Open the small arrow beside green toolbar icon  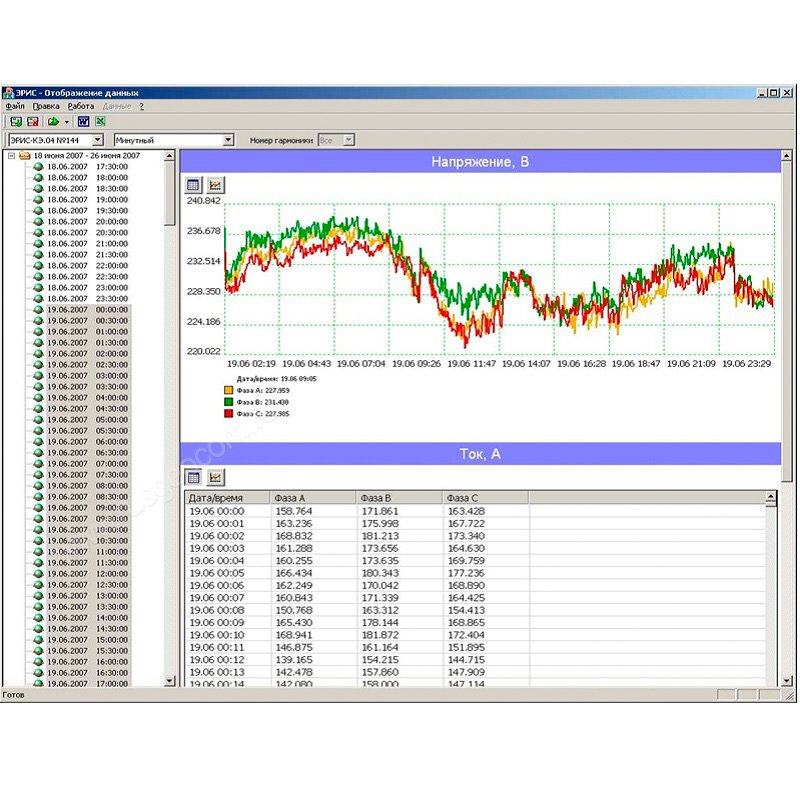[x=66, y=122]
